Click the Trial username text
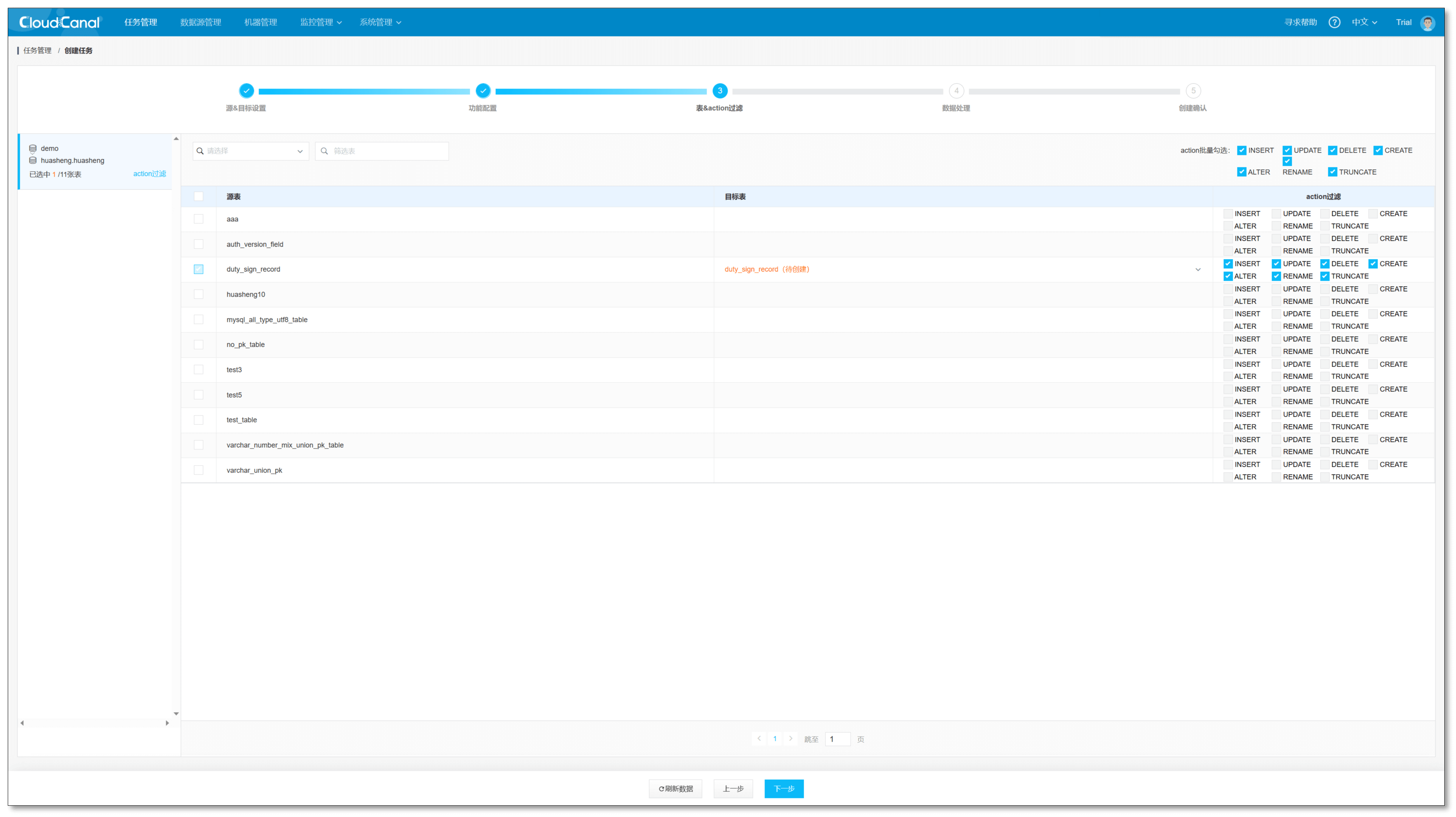The image size is (1456, 817). pyautogui.click(x=1404, y=23)
